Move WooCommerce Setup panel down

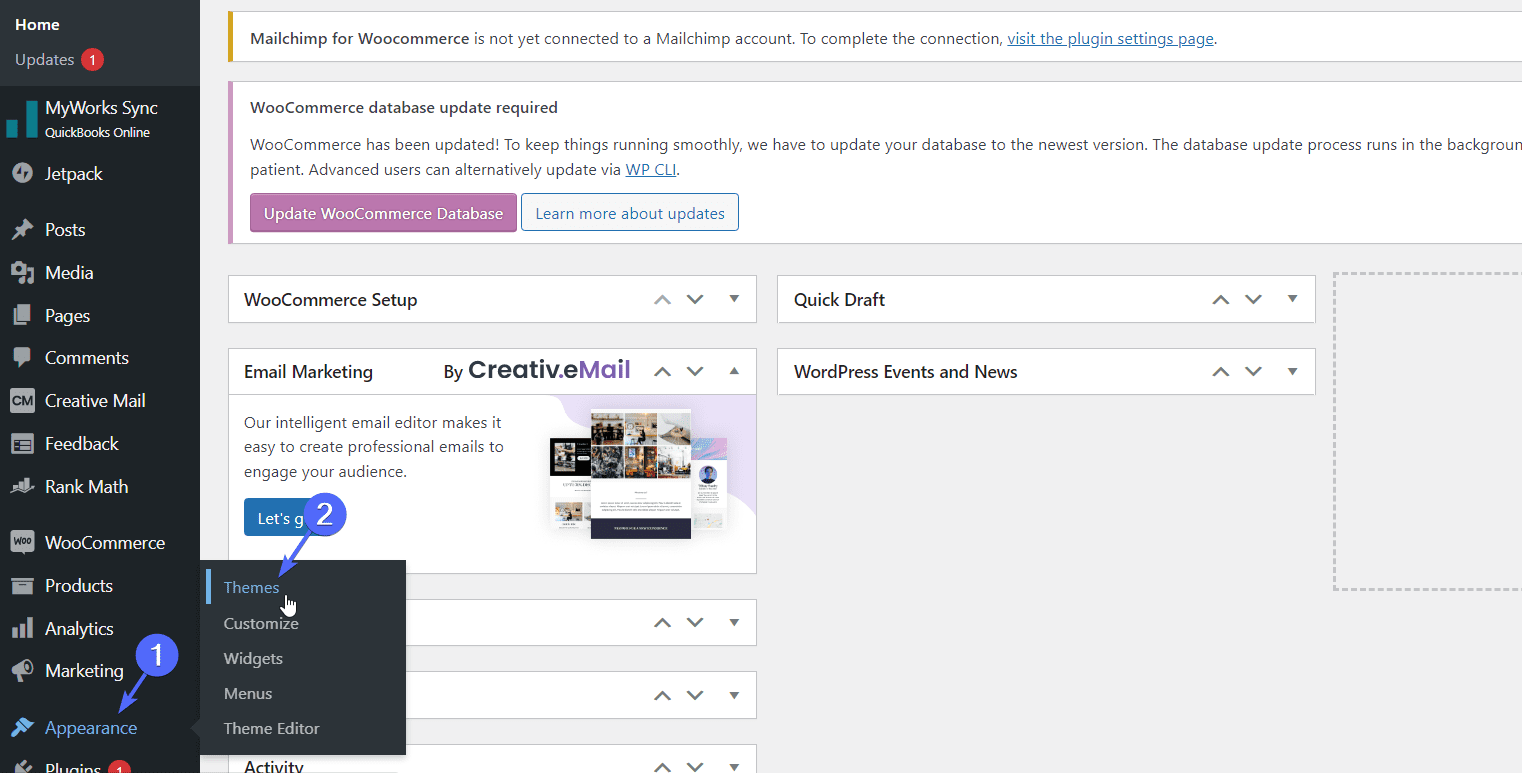[695, 299]
